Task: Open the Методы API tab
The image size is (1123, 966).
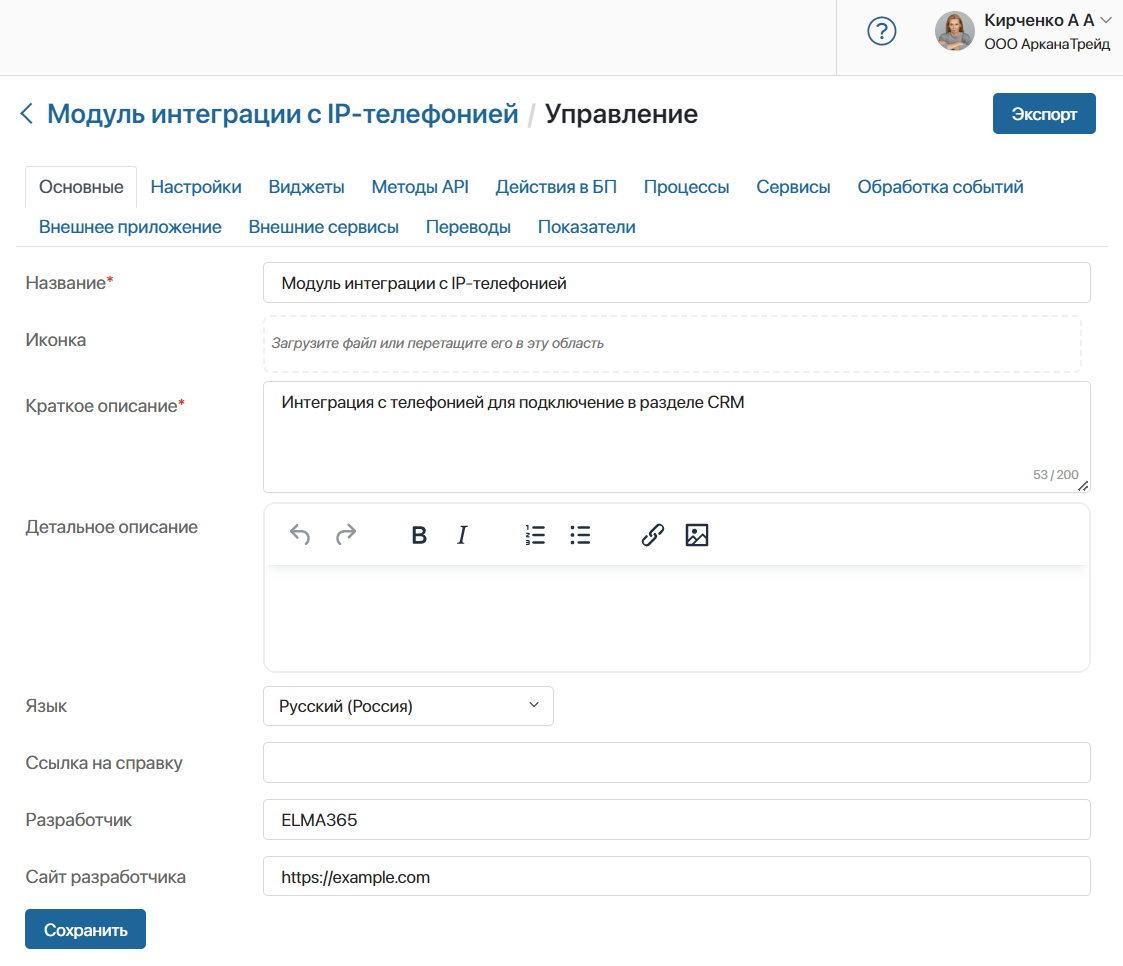Action: point(420,187)
